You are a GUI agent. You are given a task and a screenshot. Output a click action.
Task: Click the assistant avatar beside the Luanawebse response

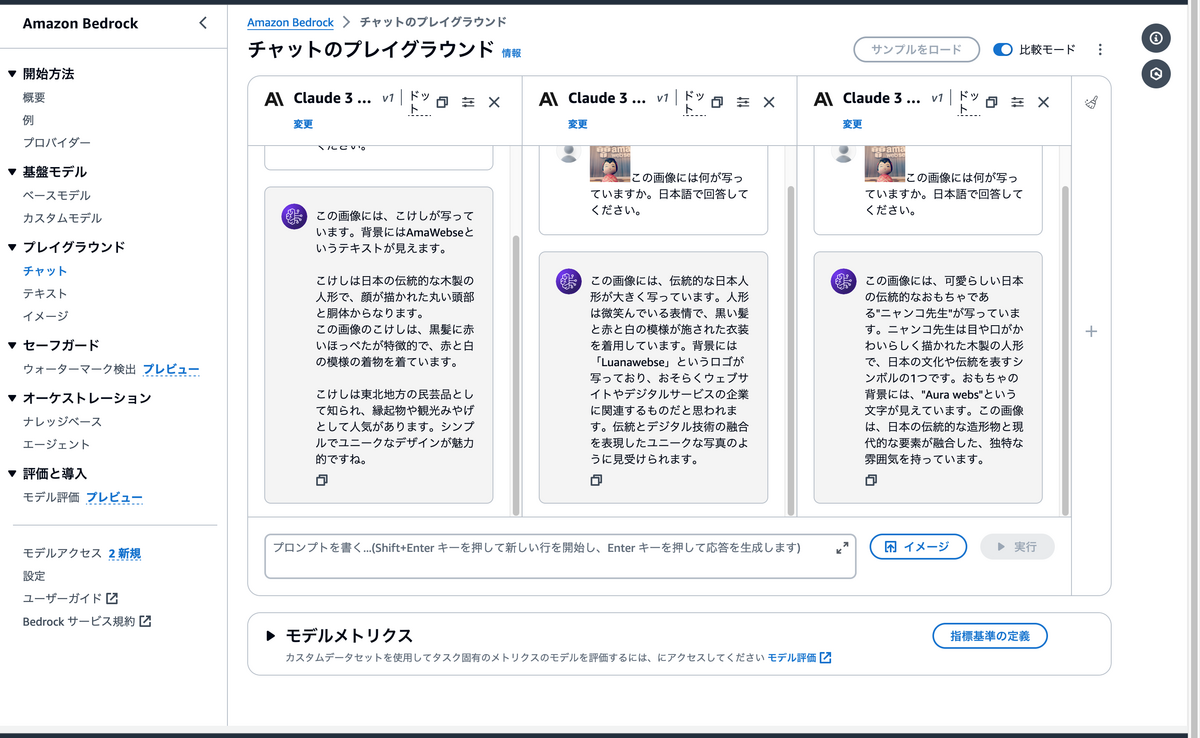coord(569,282)
